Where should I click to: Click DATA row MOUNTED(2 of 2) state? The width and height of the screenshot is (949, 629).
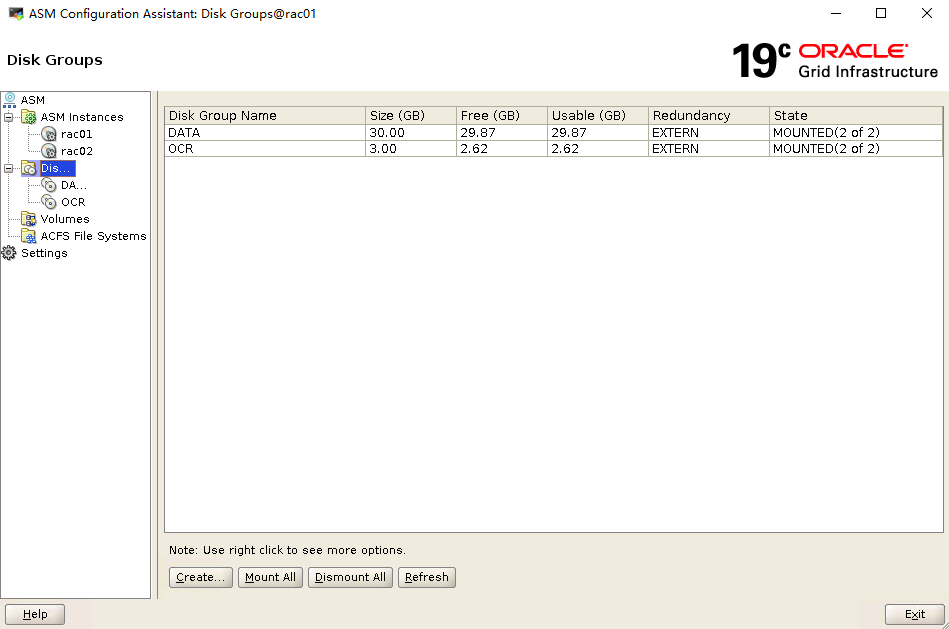tap(856, 133)
